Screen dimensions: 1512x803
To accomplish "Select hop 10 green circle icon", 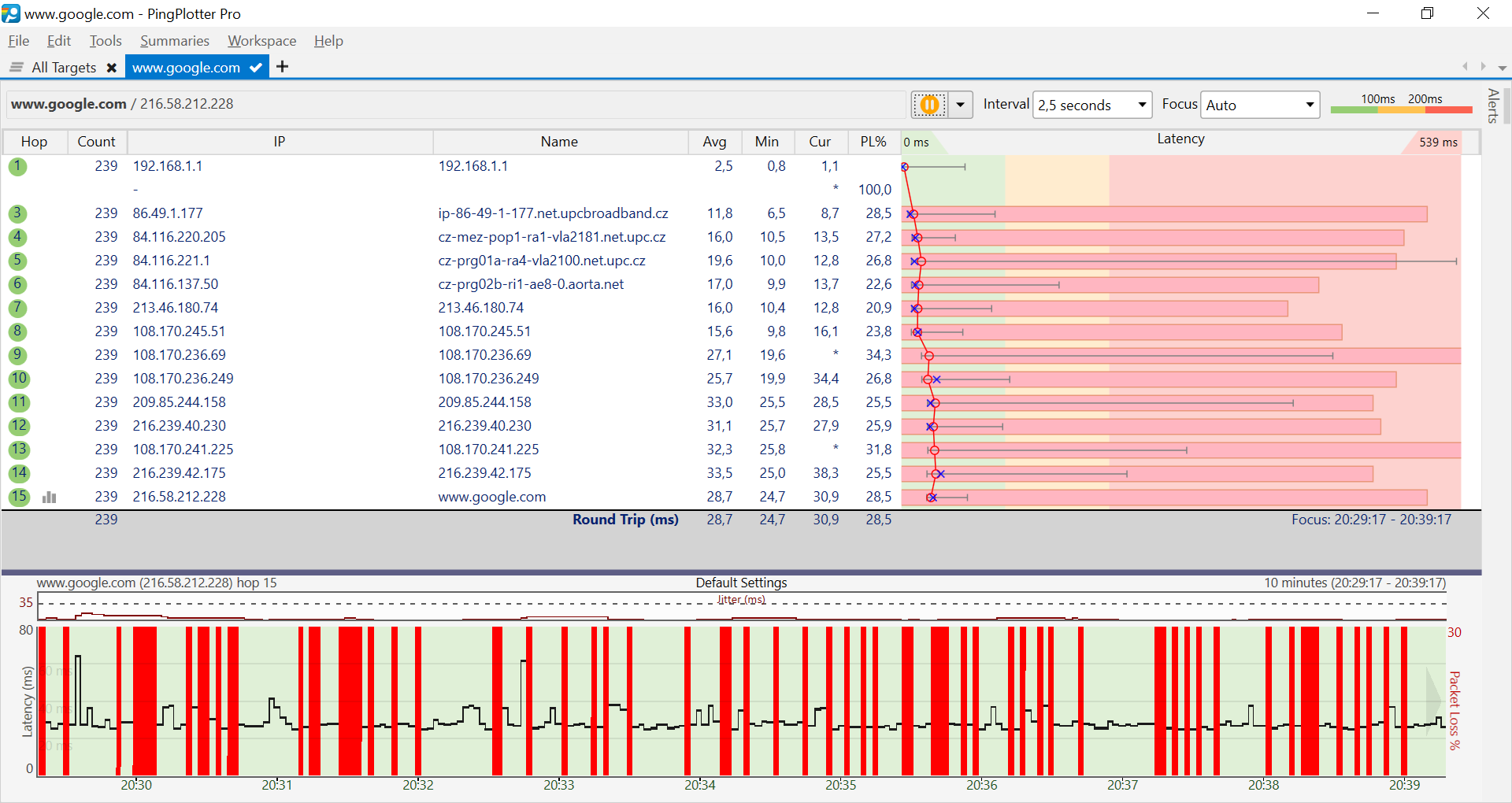I will click(x=19, y=379).
